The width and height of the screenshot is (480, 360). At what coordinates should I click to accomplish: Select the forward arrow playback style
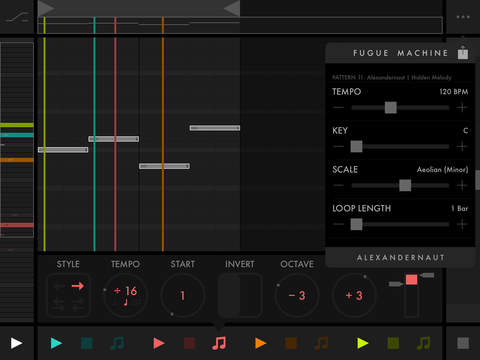(x=78, y=286)
